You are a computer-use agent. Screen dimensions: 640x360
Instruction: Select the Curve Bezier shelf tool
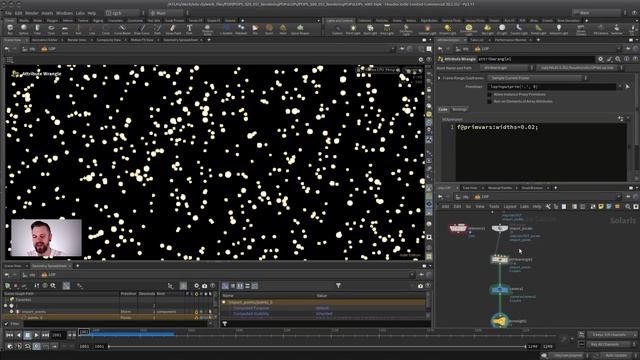click(122, 29)
